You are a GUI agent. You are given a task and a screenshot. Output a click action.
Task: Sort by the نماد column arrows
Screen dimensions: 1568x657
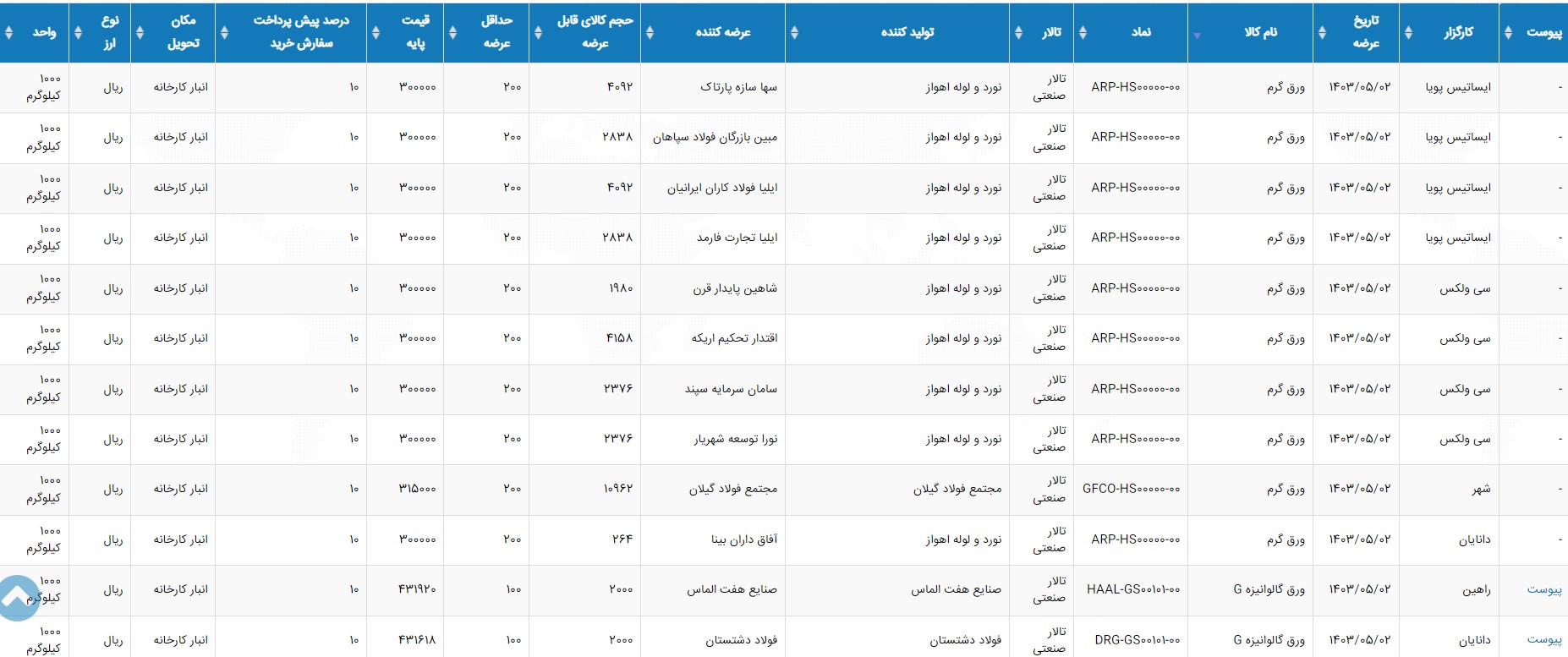(1083, 32)
